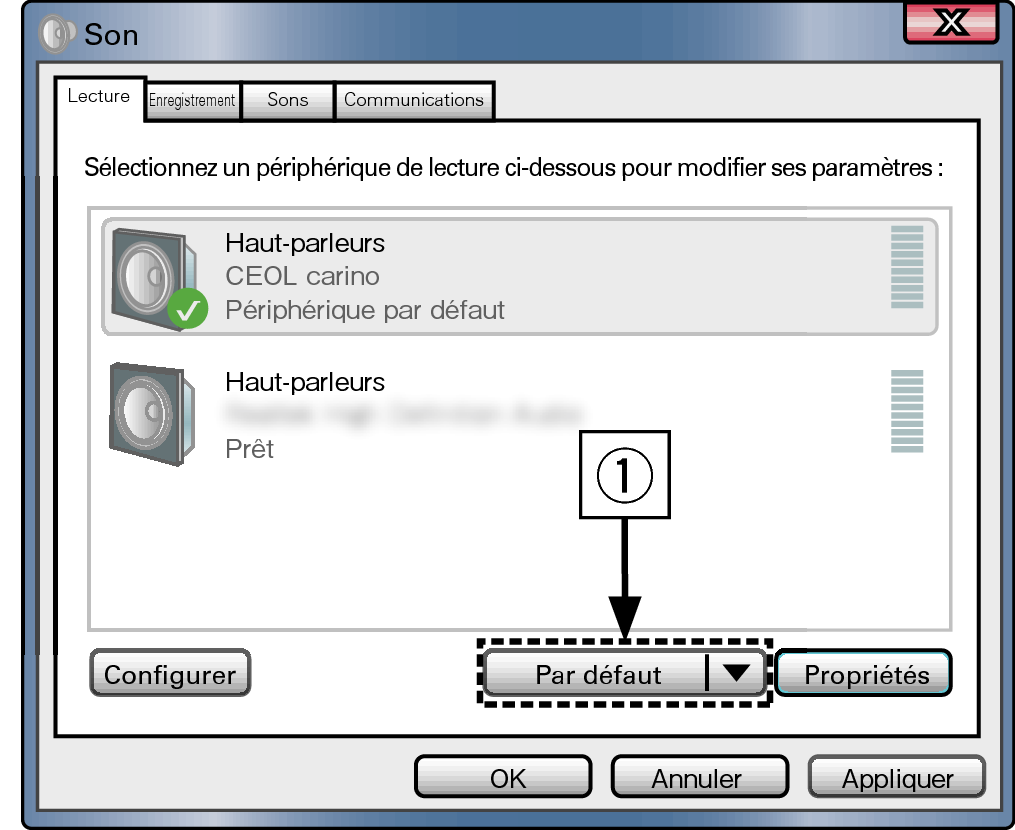Viewport: 1015px width, 830px height.
Task: Select the Haut-parleurs CEOL carino device
Action: pyautogui.click(x=520, y=277)
